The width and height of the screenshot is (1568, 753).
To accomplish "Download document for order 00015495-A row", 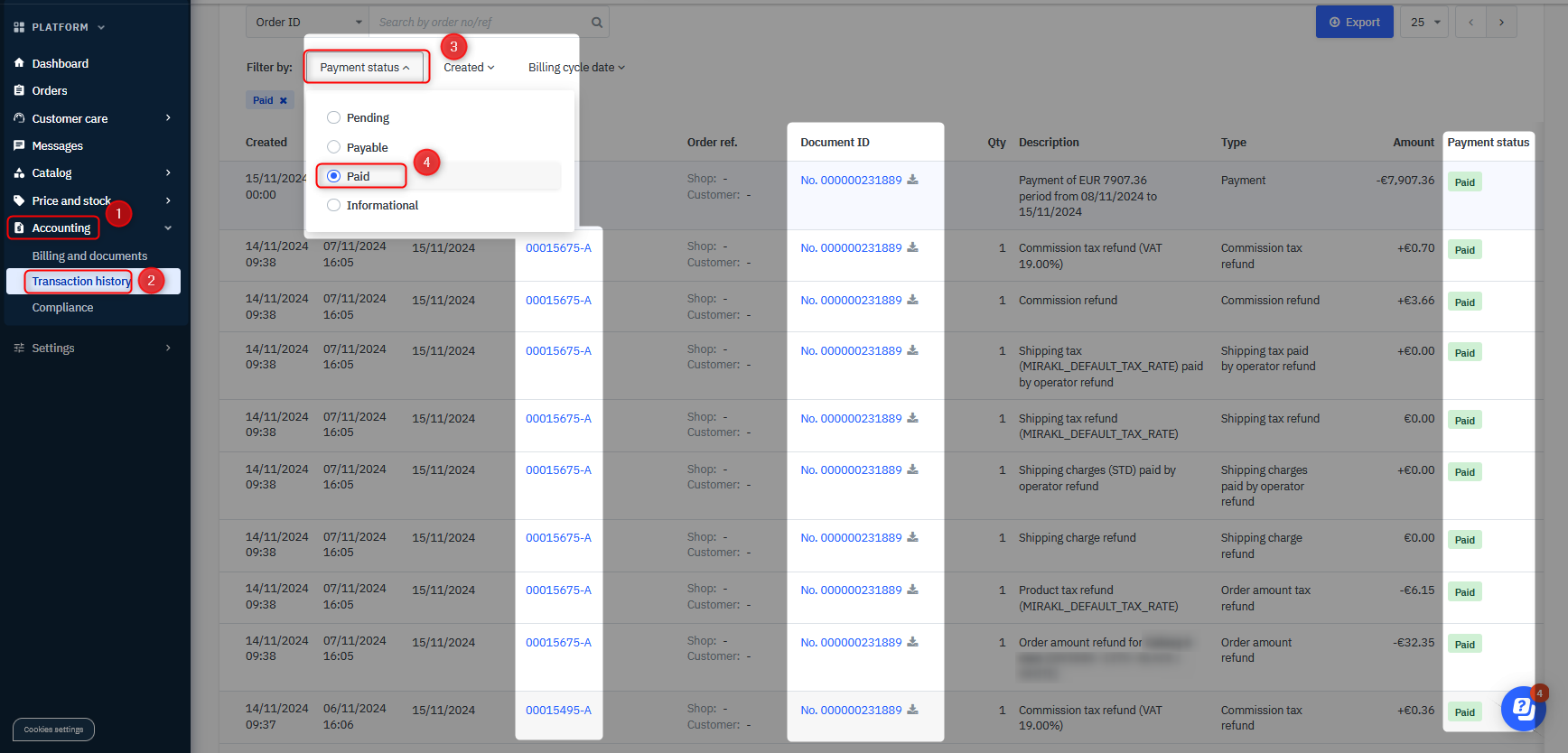I will click(913, 710).
